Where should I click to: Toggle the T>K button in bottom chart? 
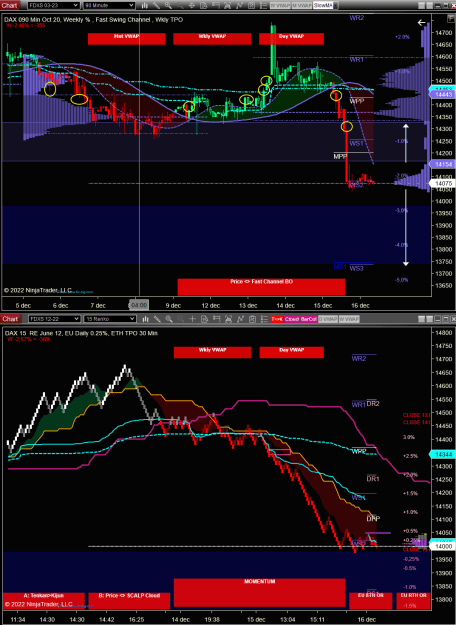pos(277,319)
